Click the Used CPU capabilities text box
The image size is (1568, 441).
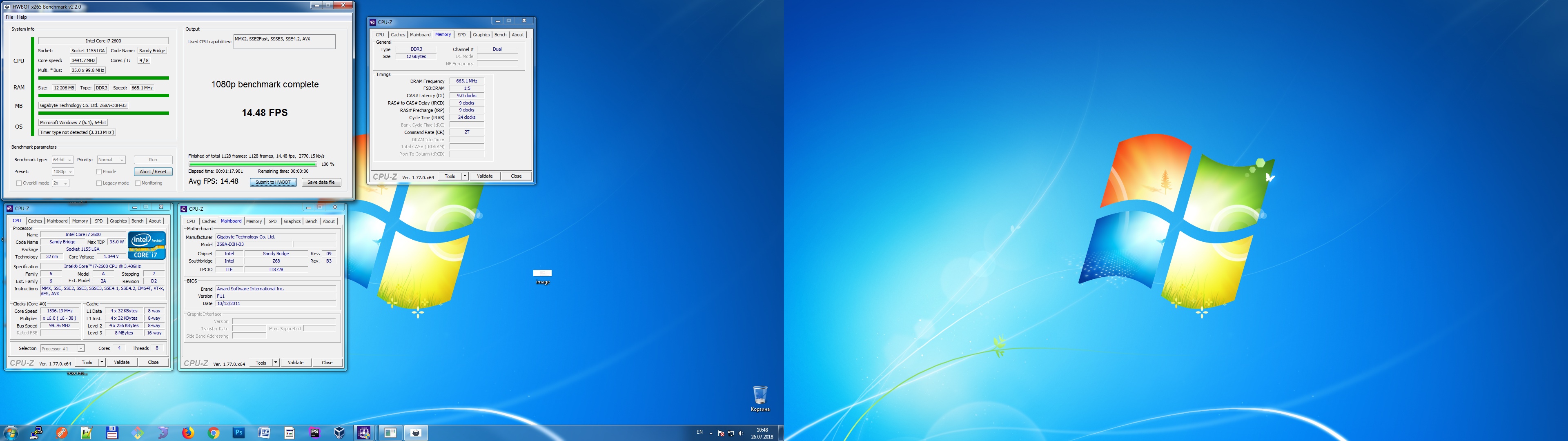pyautogui.click(x=284, y=41)
